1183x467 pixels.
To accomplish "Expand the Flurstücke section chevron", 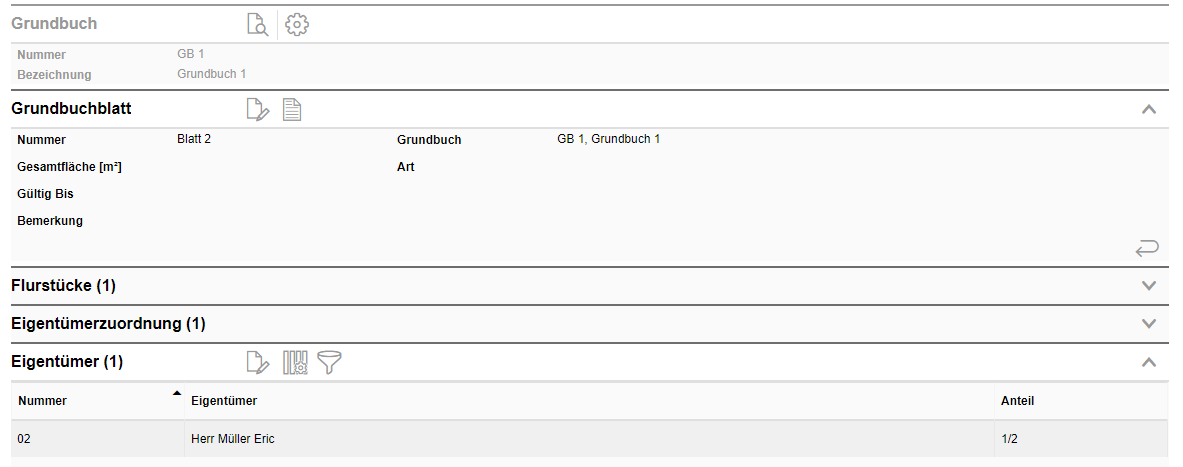I will [x=1149, y=286].
